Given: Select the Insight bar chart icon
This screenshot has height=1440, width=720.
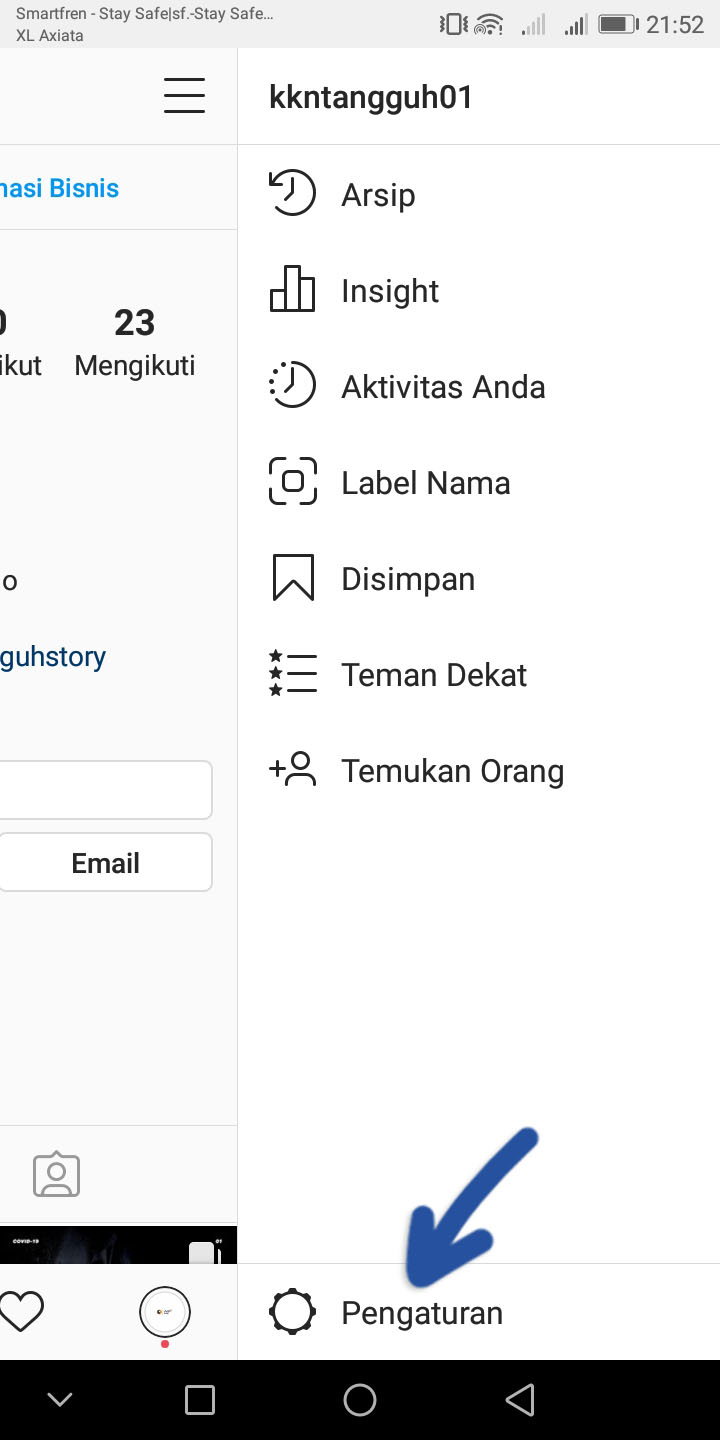Looking at the screenshot, I should pyautogui.click(x=291, y=289).
